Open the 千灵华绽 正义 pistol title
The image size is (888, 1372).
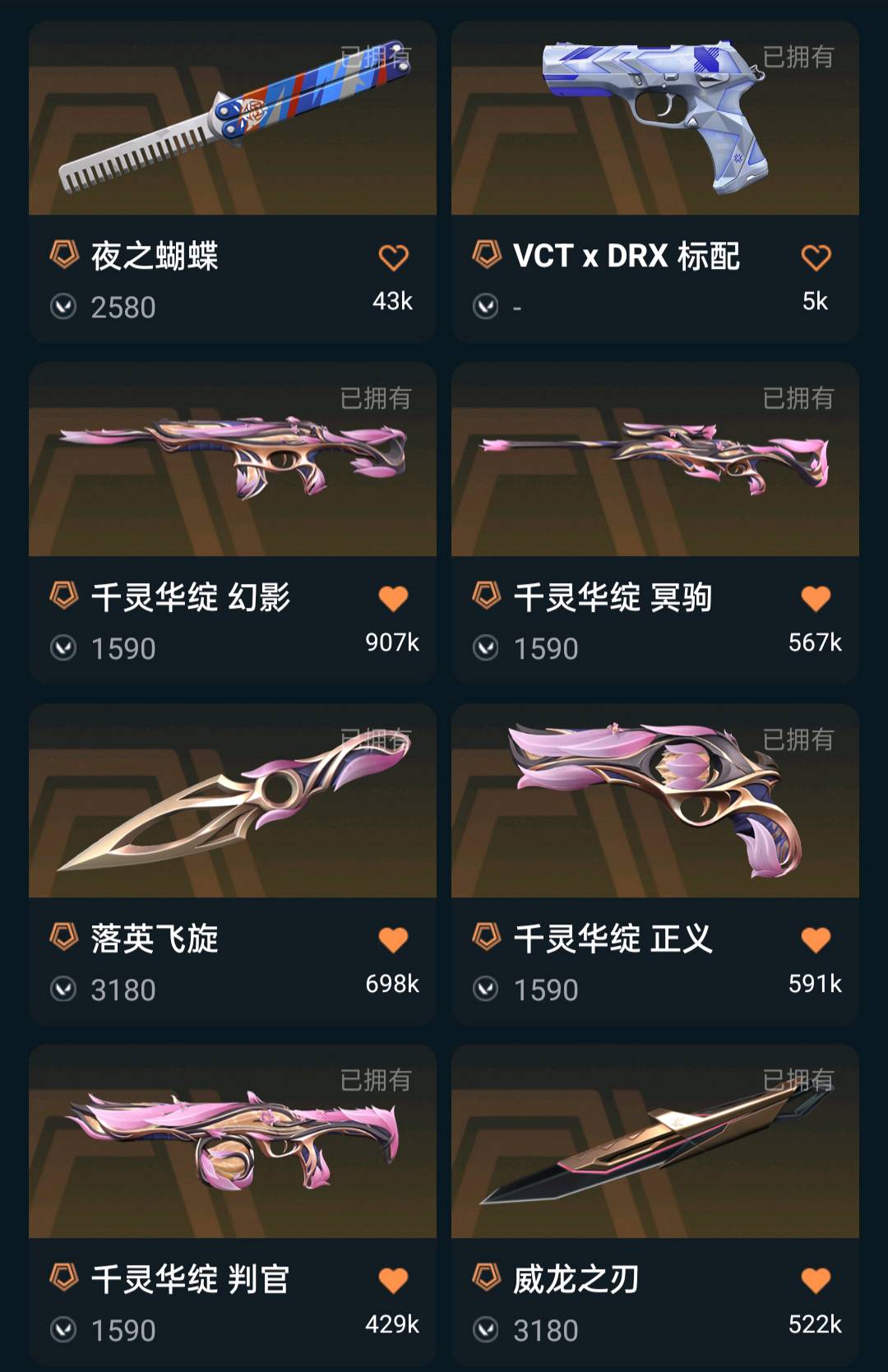(613, 939)
